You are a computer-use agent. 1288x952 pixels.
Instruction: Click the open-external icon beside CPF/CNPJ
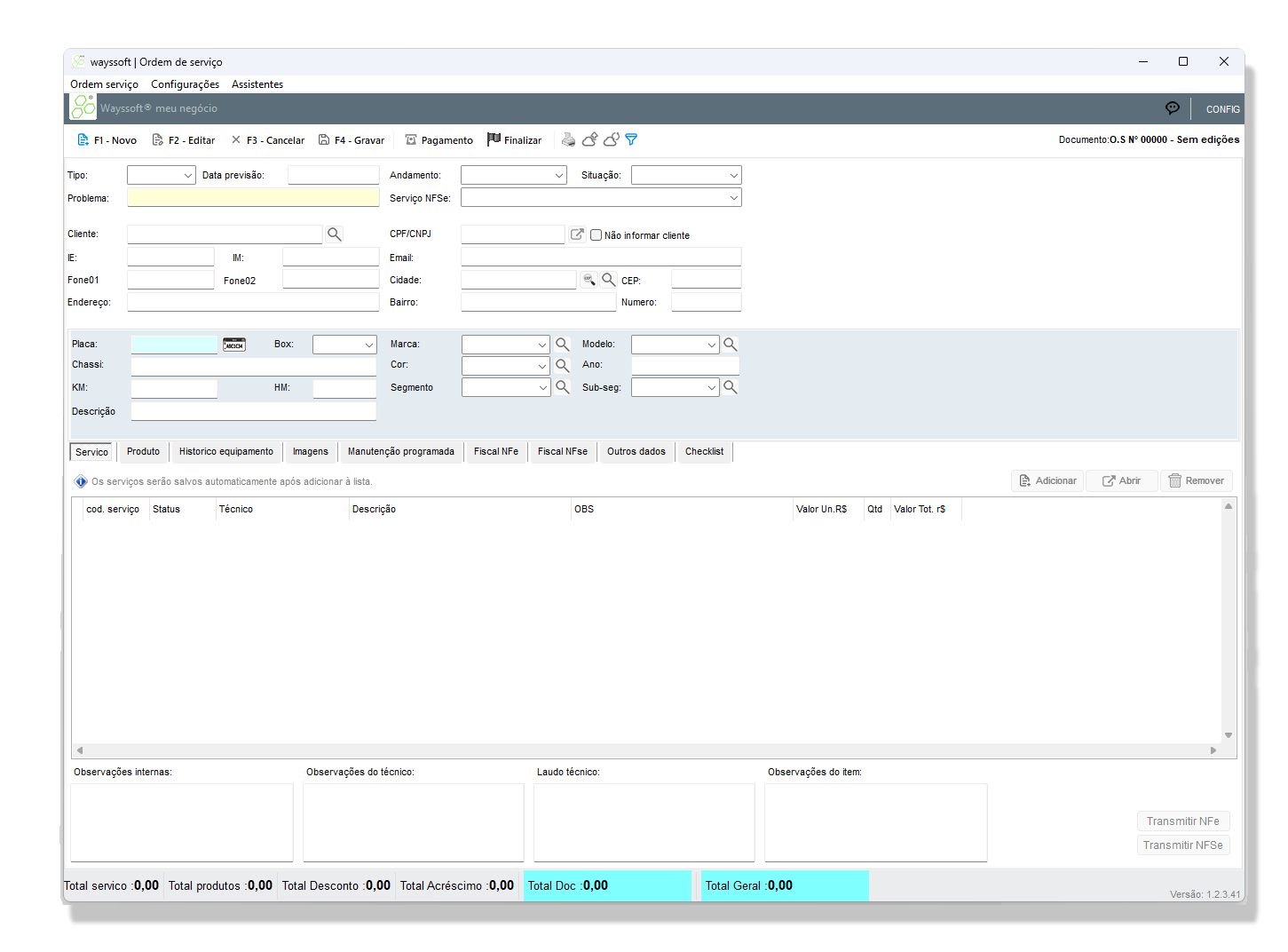click(x=577, y=234)
